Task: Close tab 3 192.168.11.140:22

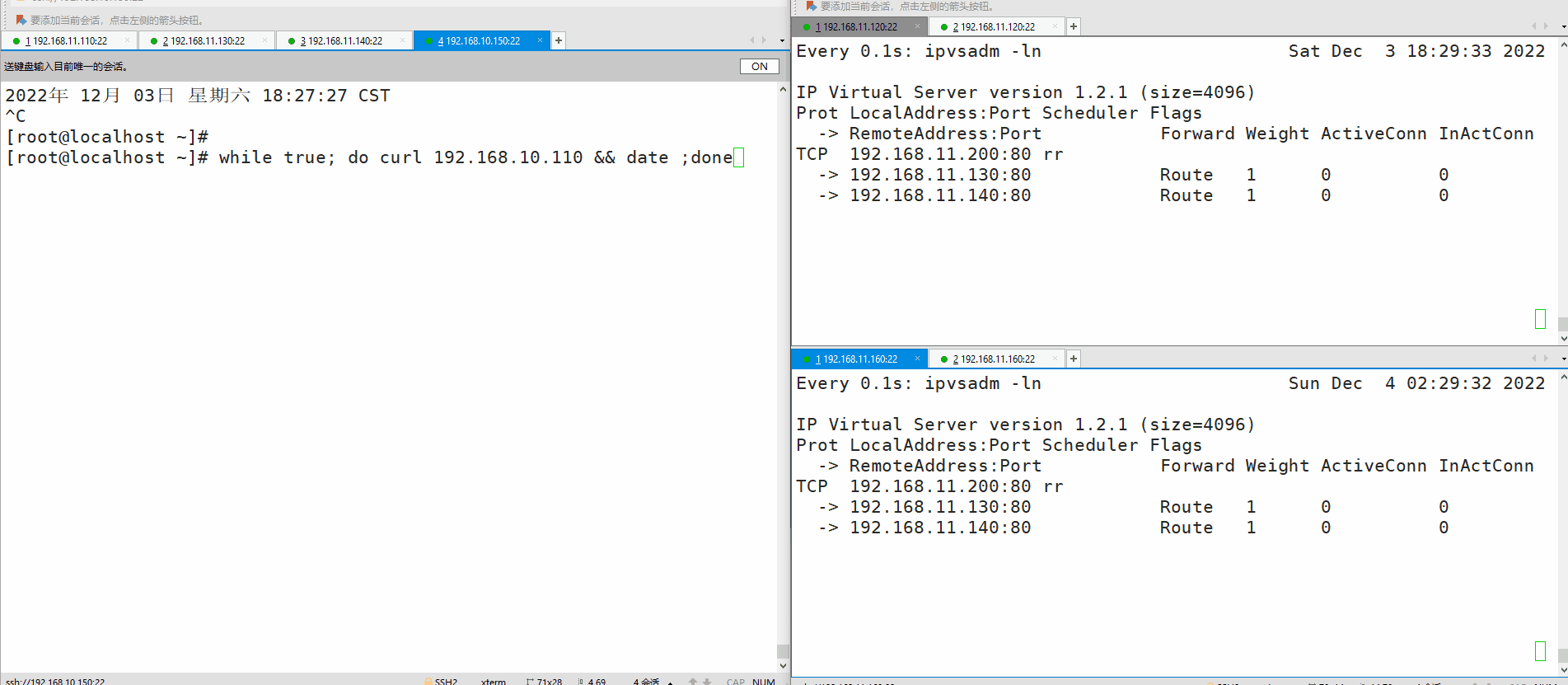Action: [x=402, y=40]
